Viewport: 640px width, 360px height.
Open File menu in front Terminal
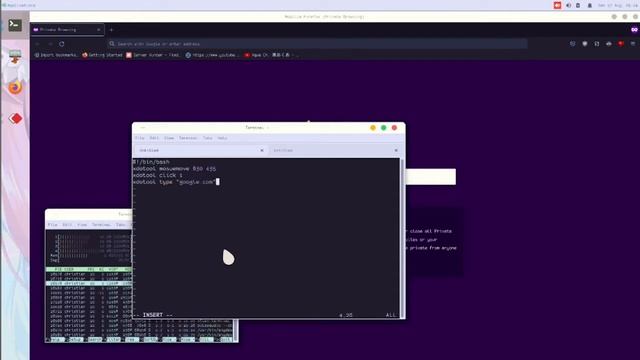tap(140, 138)
